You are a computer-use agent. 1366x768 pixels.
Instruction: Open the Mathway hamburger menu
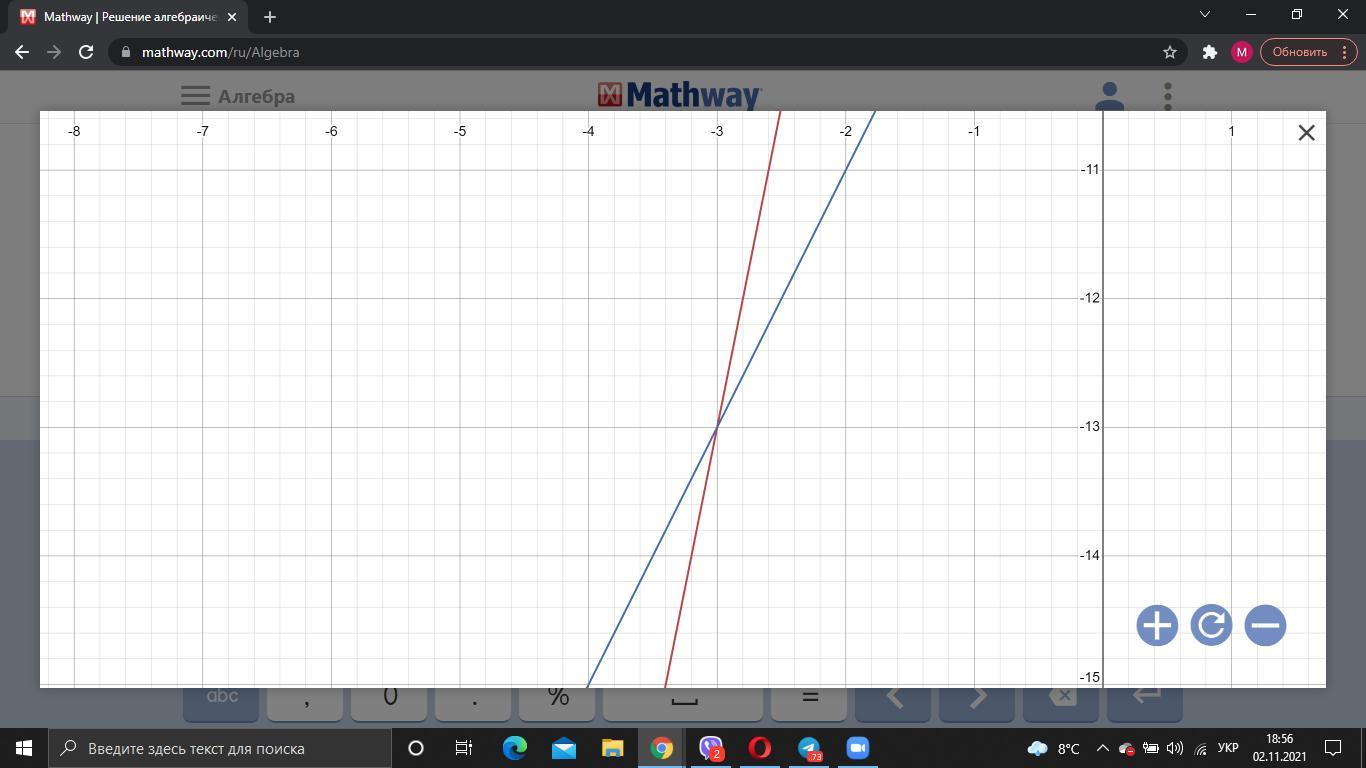[195, 96]
